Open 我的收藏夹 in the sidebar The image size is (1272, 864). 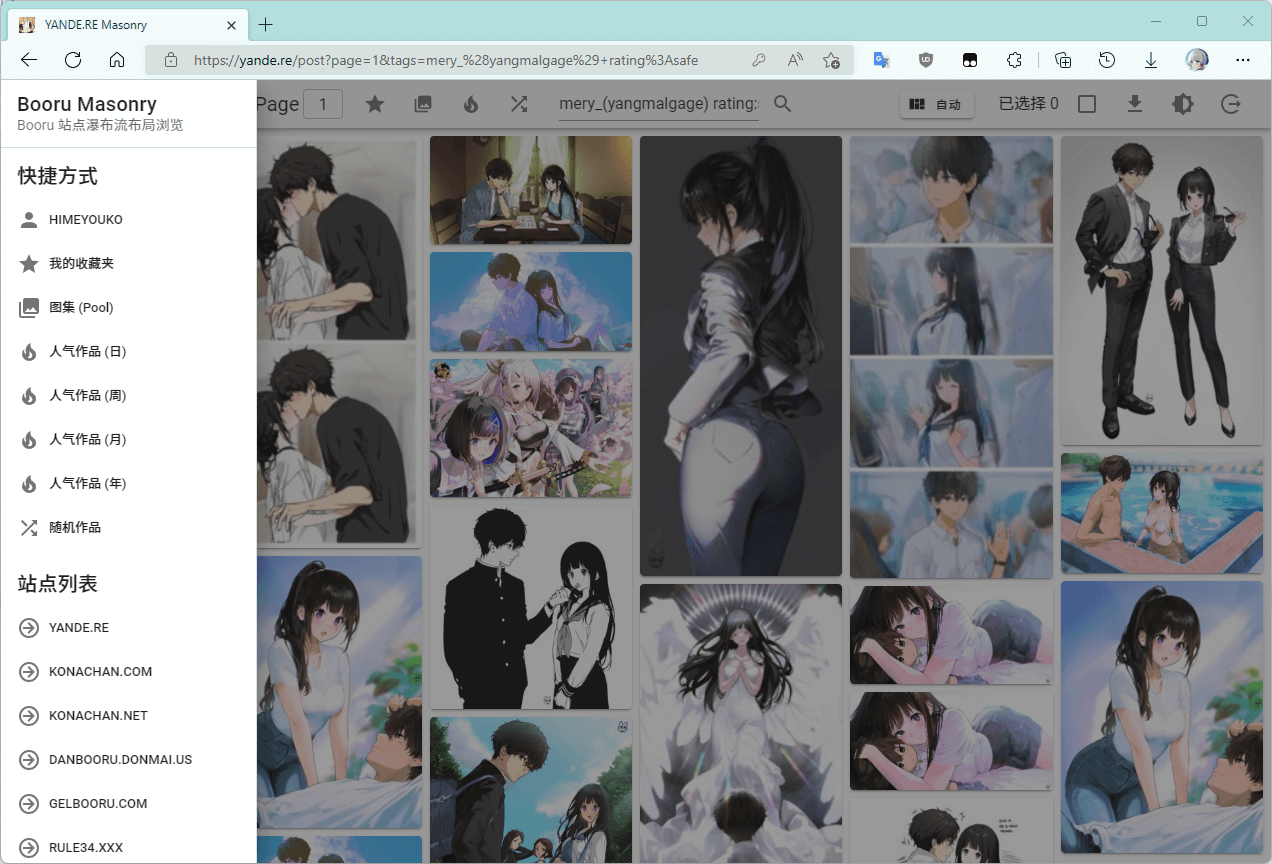click(x=81, y=264)
